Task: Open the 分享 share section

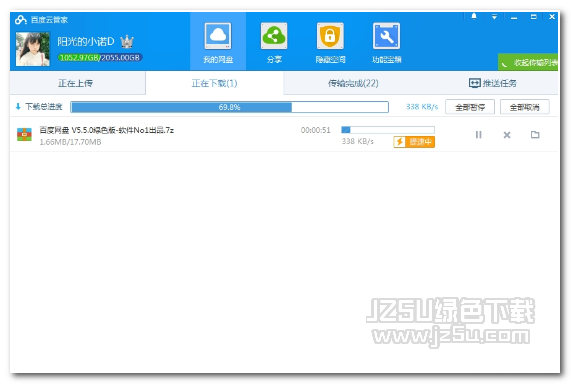Action: (x=274, y=42)
